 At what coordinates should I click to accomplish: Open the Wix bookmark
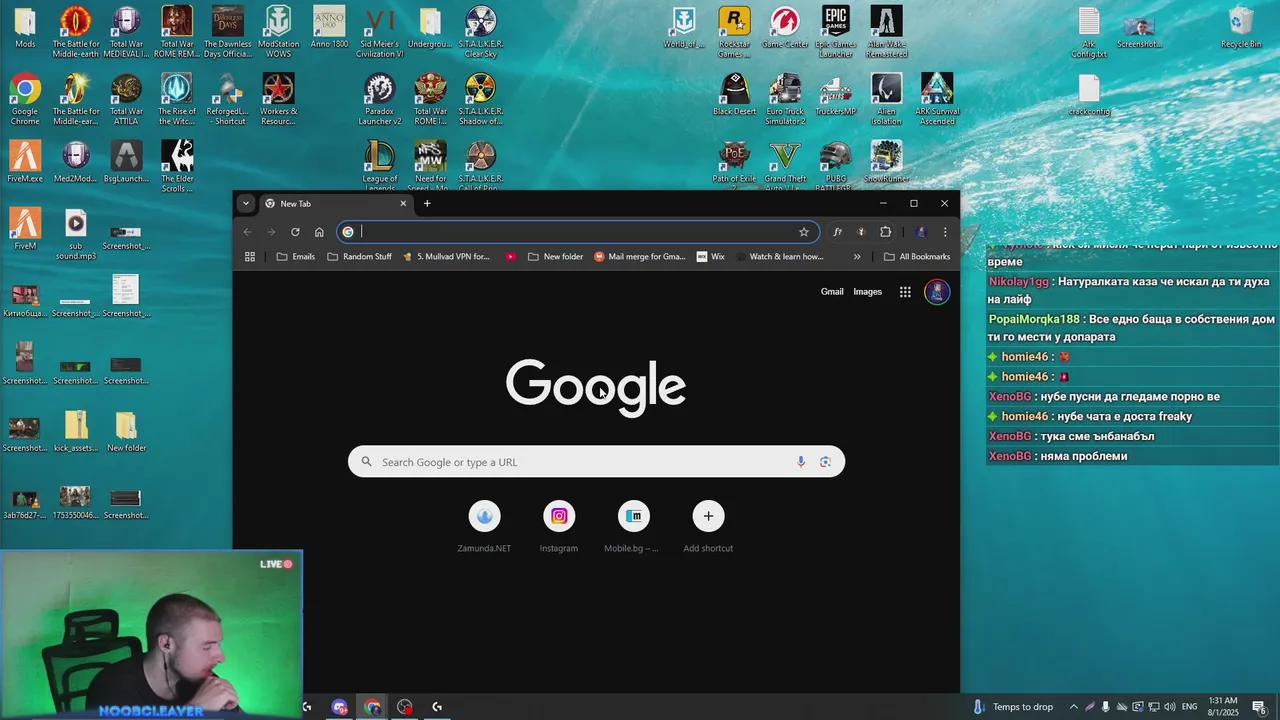click(x=711, y=257)
